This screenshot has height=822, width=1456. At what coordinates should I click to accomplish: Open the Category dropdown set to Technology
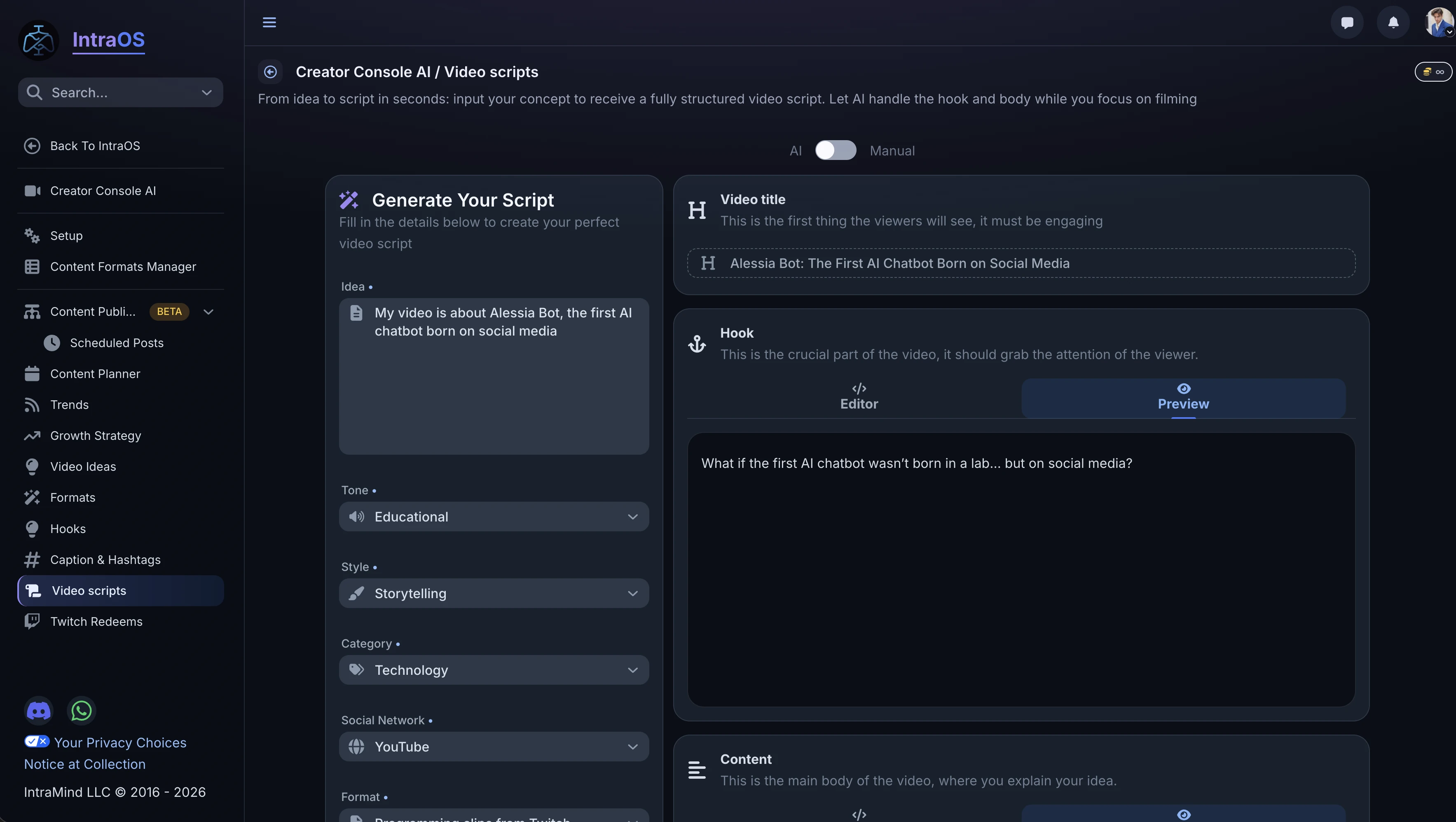click(x=494, y=670)
